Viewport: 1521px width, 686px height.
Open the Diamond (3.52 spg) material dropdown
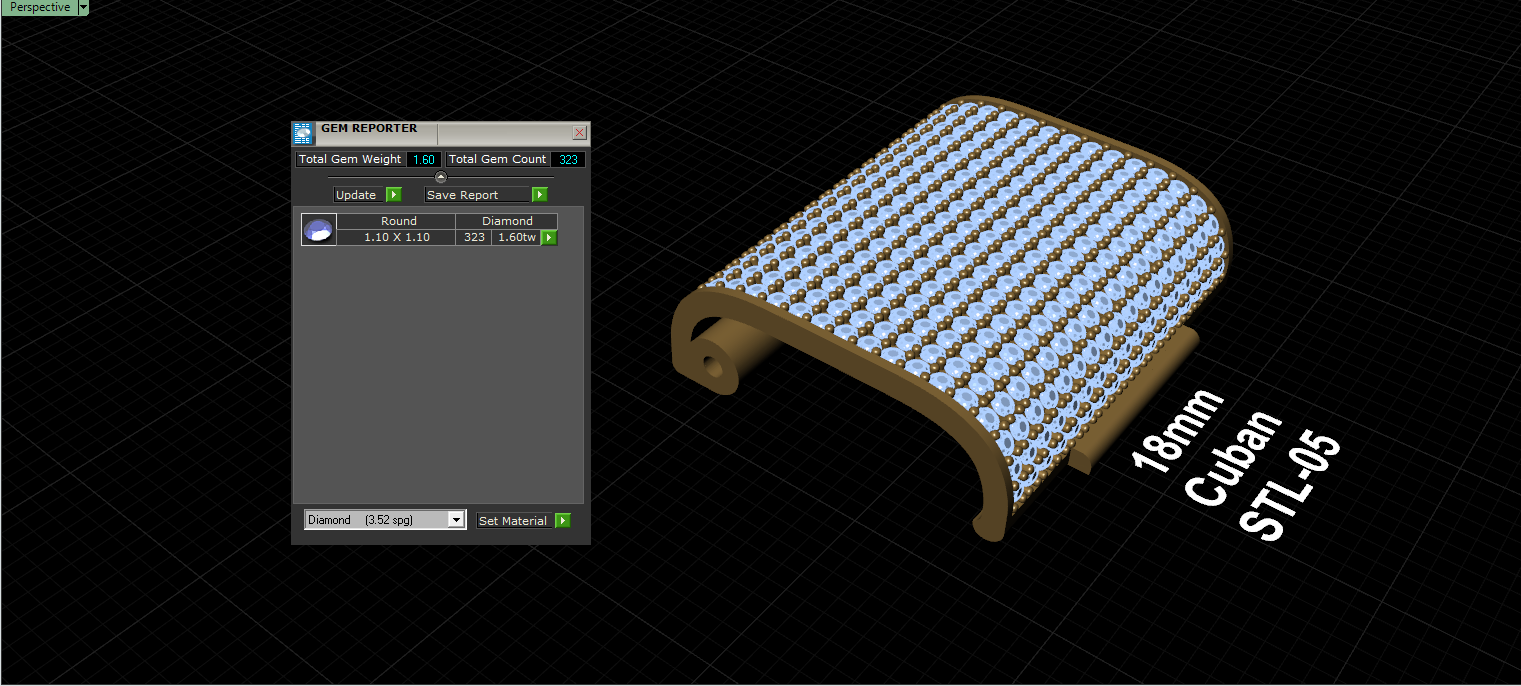tap(385, 520)
